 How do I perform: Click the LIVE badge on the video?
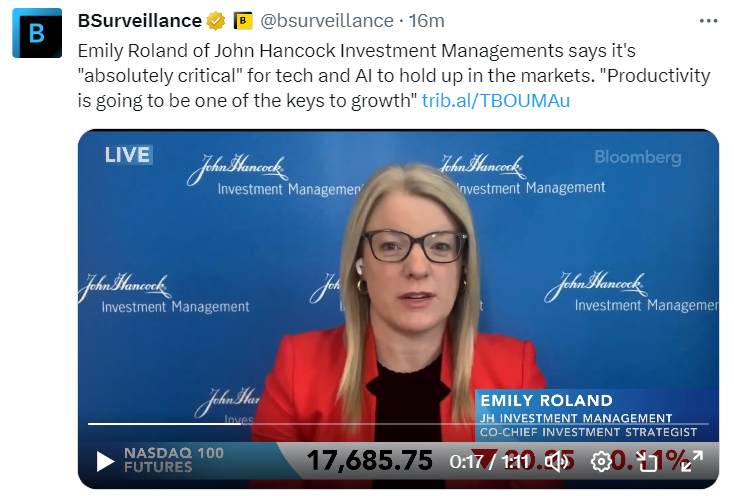pos(128,155)
